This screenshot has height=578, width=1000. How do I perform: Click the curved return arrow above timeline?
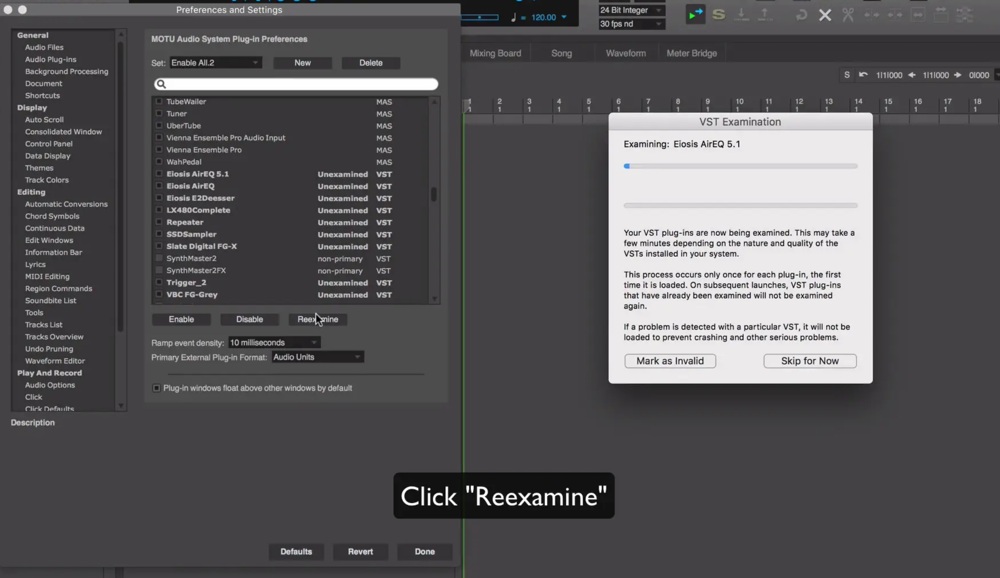[863, 75]
